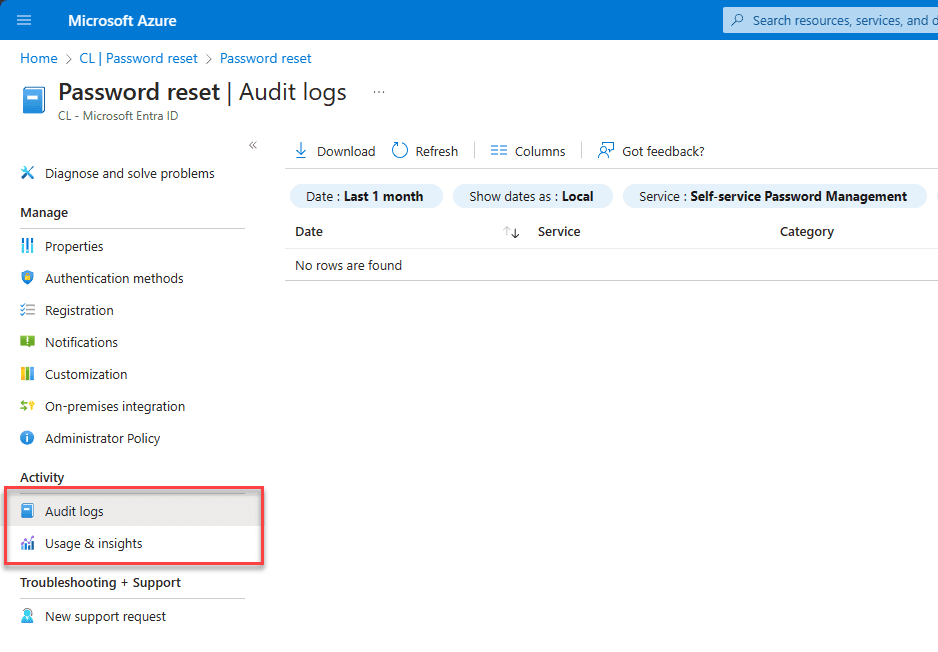The height and width of the screenshot is (652, 938).
Task: Open New support request
Action: (105, 617)
